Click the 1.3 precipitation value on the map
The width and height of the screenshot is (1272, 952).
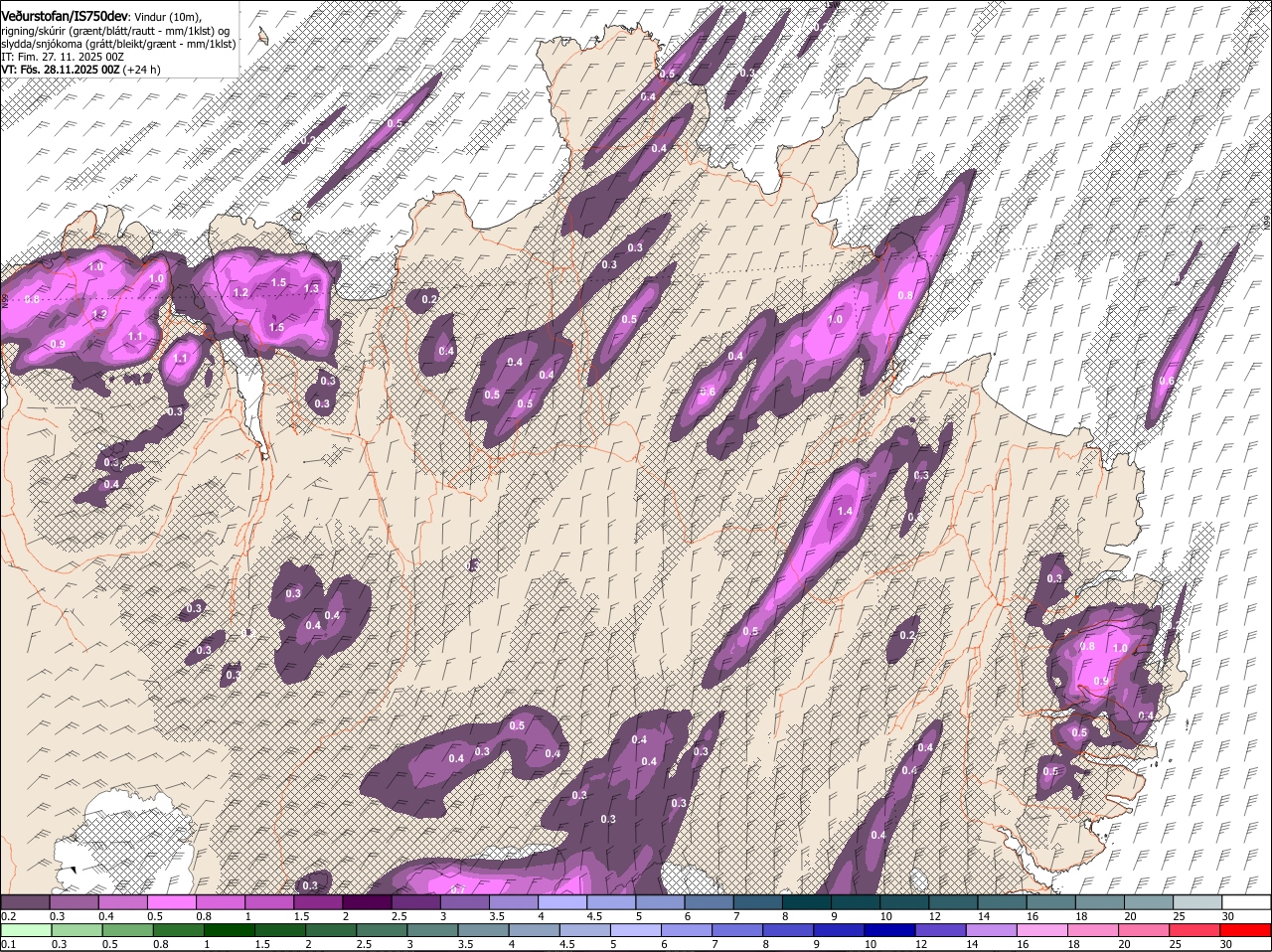[311, 288]
